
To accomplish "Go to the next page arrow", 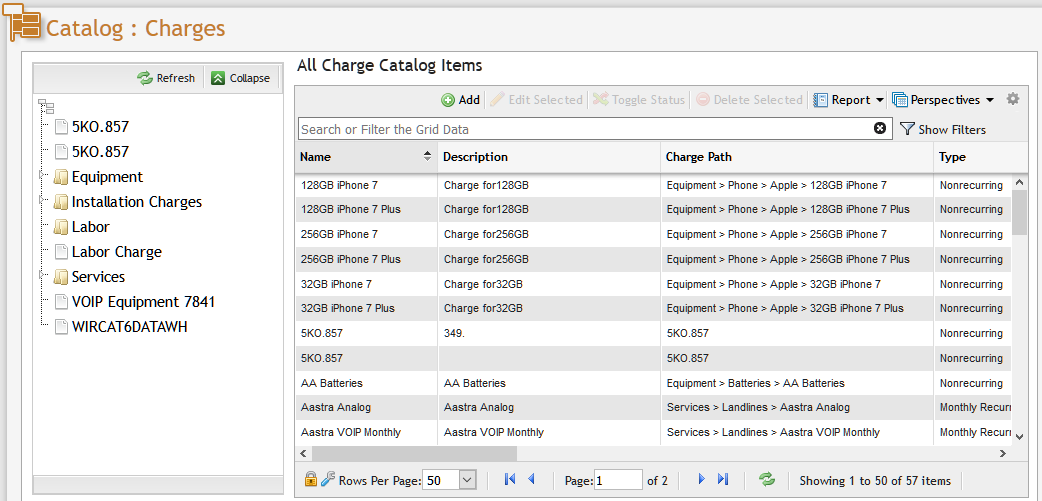I will click(702, 480).
